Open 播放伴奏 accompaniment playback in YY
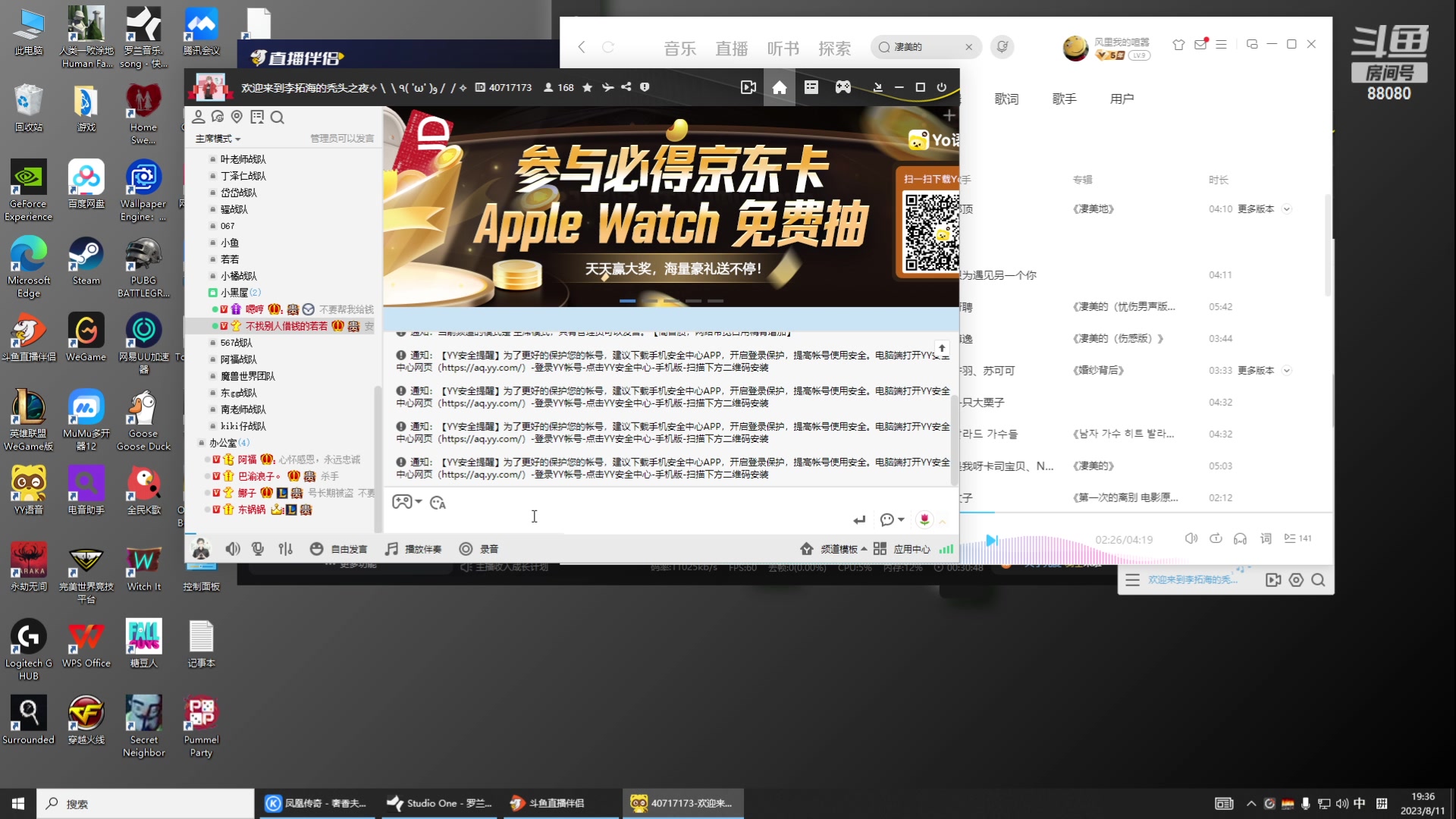Viewport: 1456px width, 819px height. 412,548
